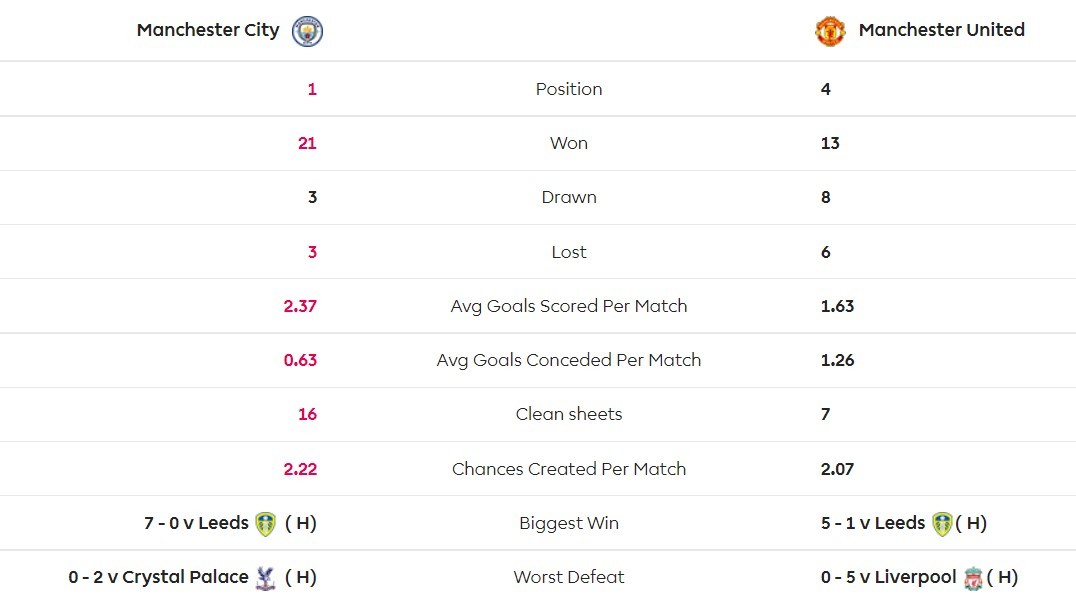Open the Manchester United team name

(x=941, y=30)
